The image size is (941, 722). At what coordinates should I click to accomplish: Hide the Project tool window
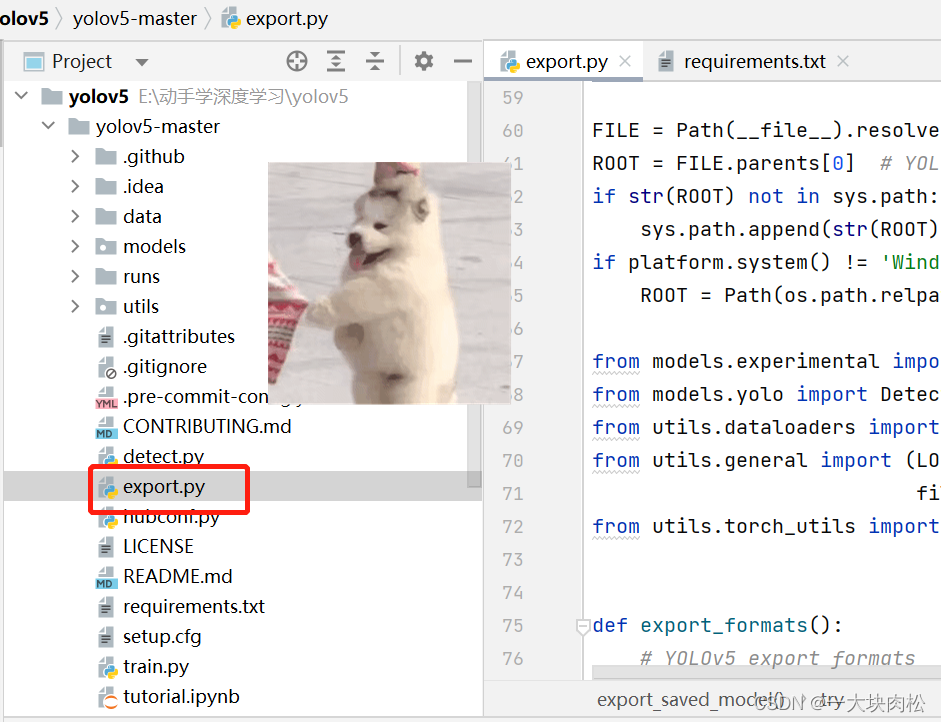[x=463, y=61]
